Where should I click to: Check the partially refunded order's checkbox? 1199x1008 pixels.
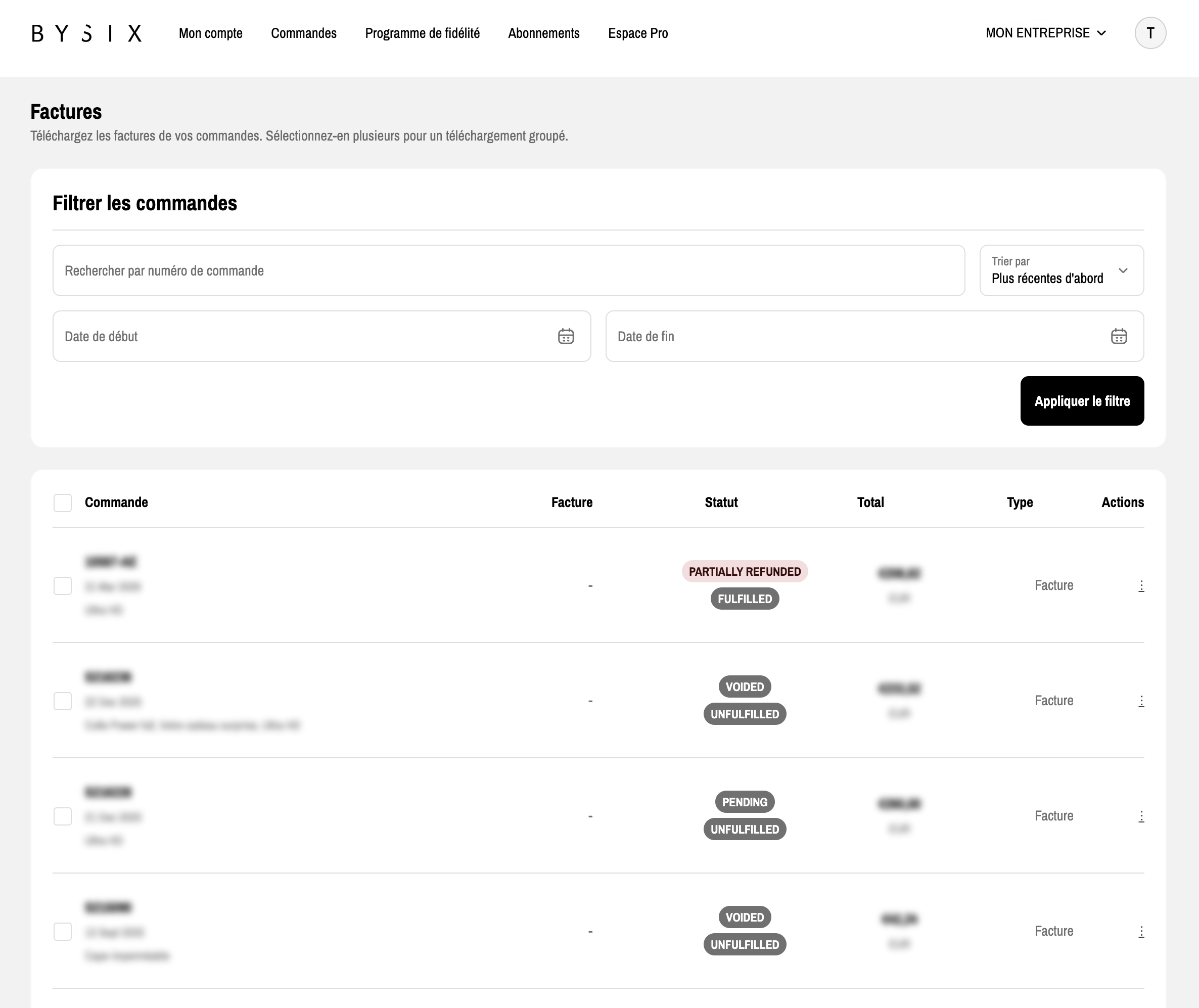tap(63, 586)
